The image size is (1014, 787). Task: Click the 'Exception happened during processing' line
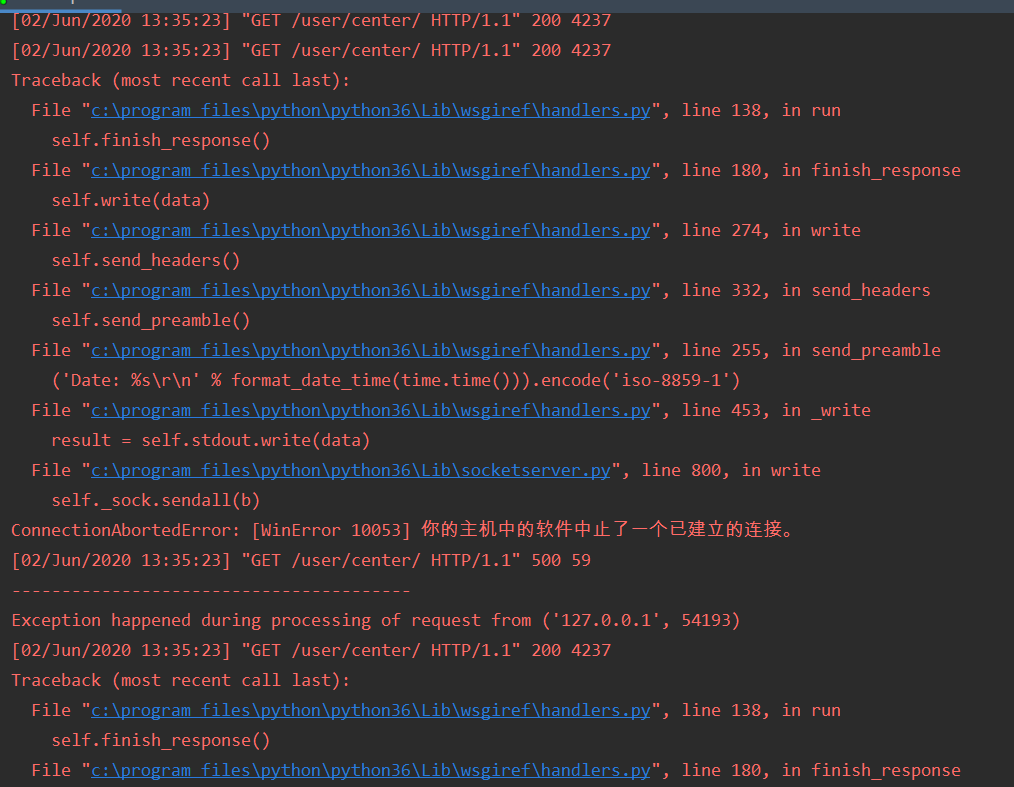pyautogui.click(x=375, y=620)
